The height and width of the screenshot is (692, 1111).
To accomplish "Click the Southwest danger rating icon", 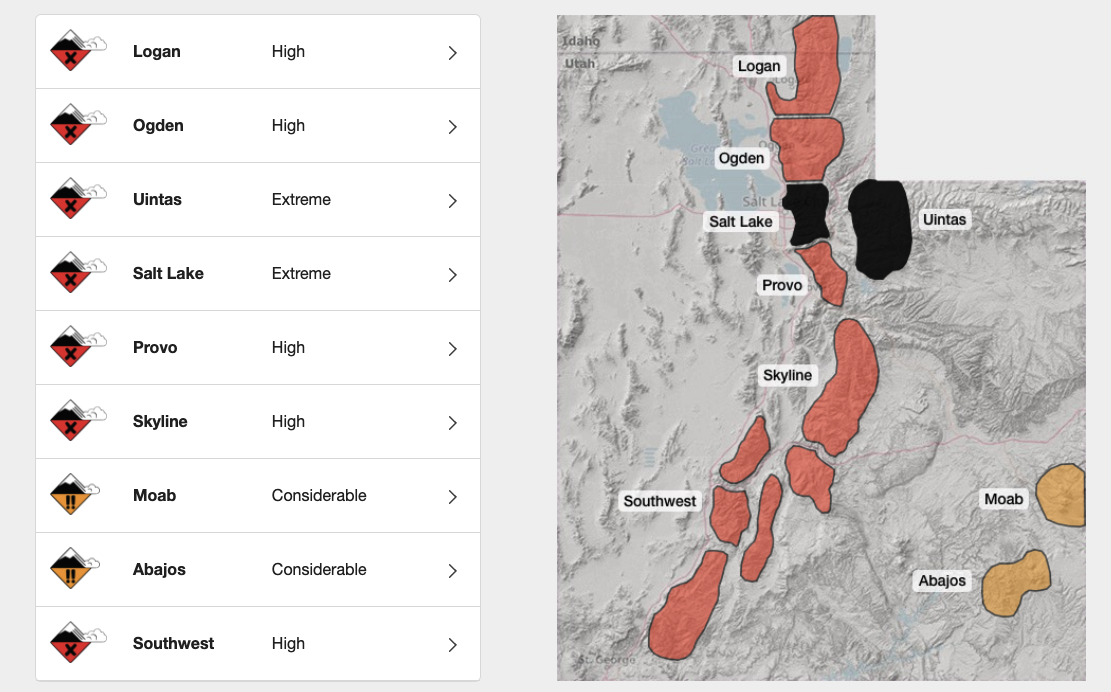I will (76, 644).
